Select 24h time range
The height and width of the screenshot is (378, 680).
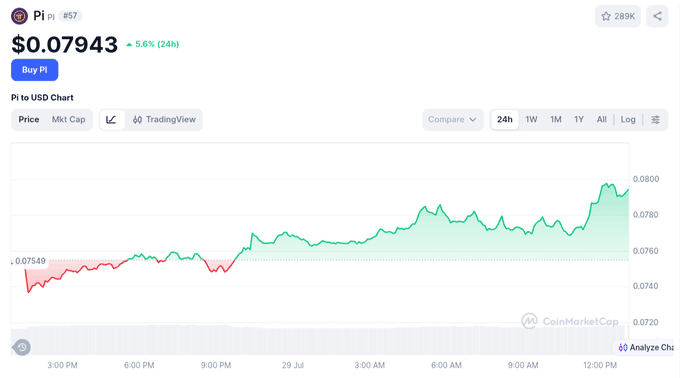504,120
